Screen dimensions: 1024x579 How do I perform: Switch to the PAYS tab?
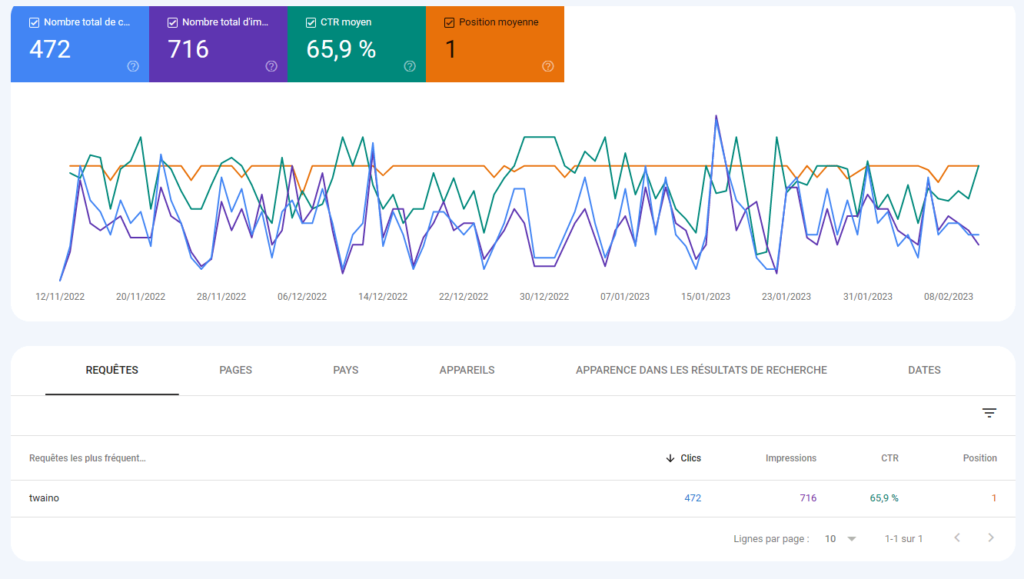tap(345, 370)
